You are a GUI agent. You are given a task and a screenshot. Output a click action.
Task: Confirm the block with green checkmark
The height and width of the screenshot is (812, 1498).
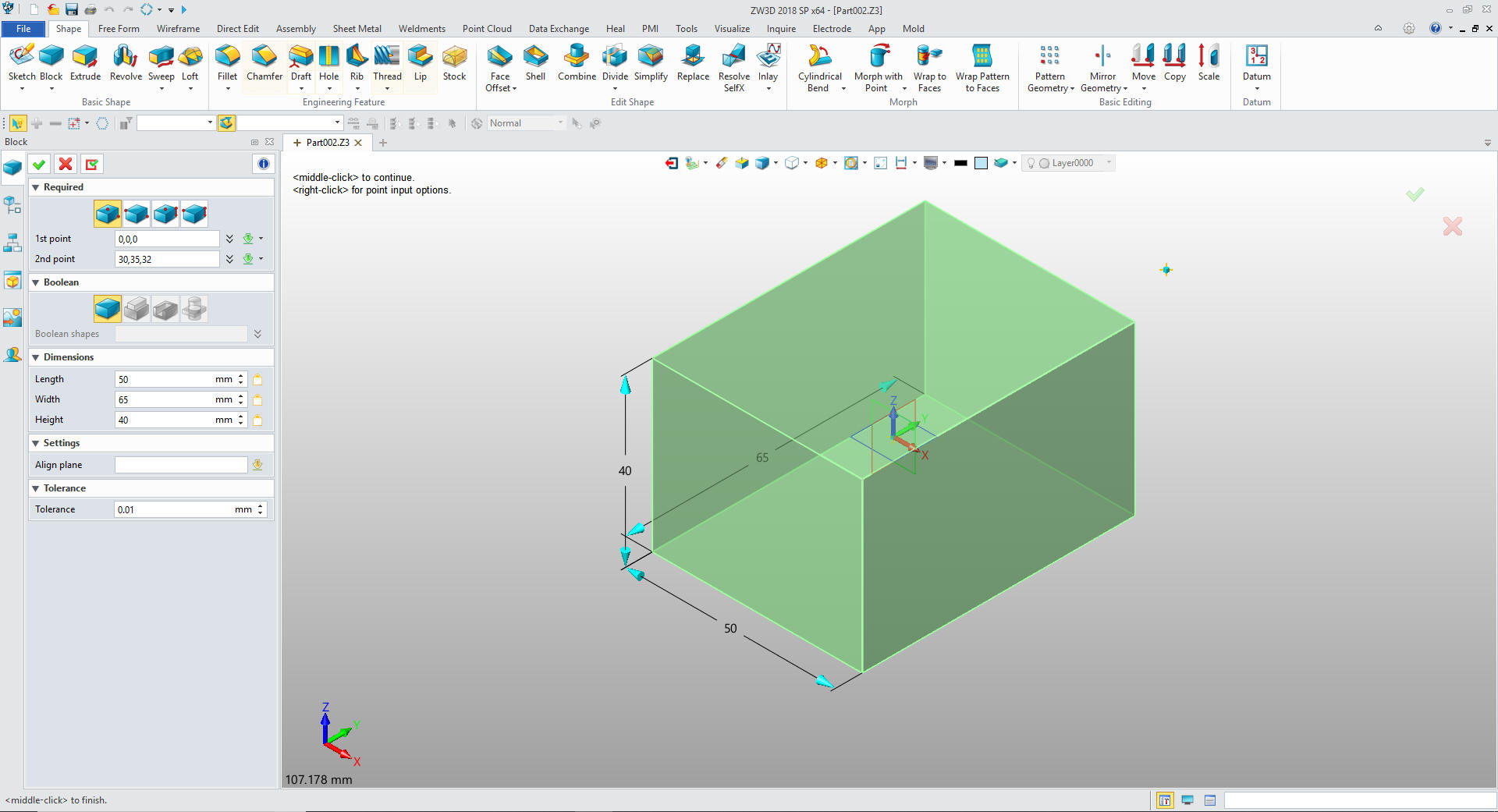[x=39, y=164]
